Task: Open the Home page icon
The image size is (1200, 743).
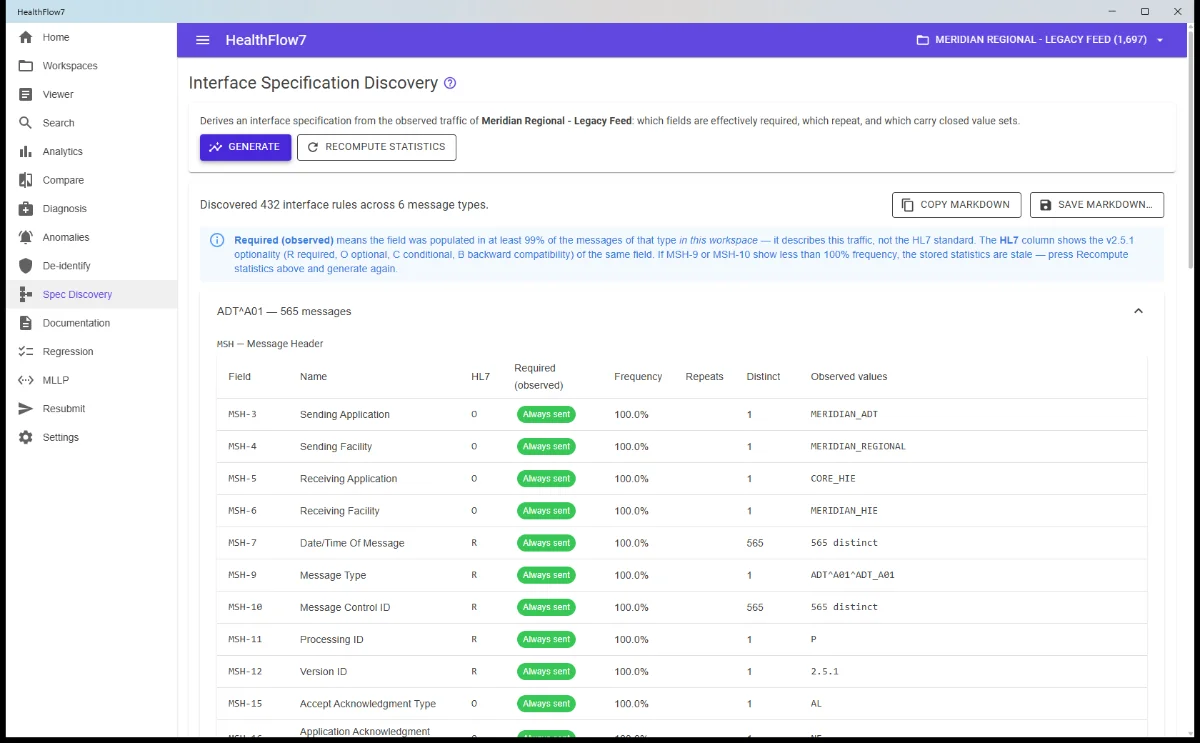Action: point(26,37)
